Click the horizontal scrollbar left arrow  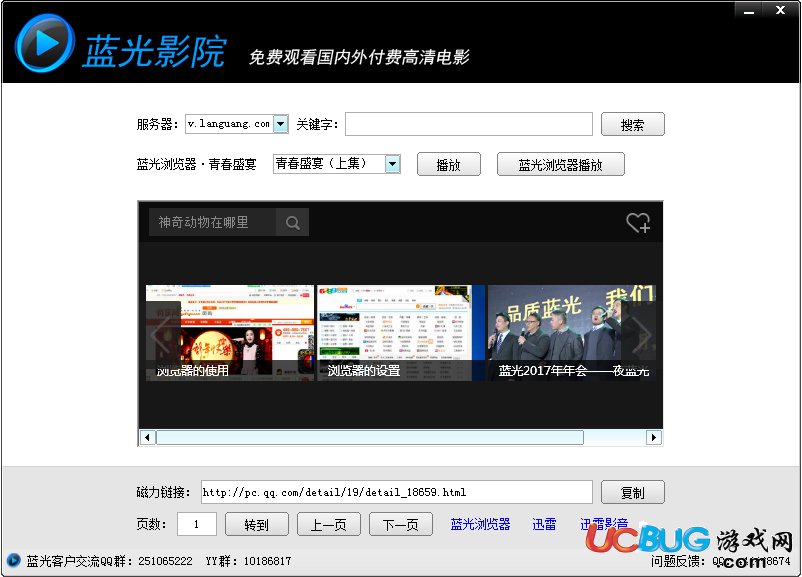[x=147, y=437]
